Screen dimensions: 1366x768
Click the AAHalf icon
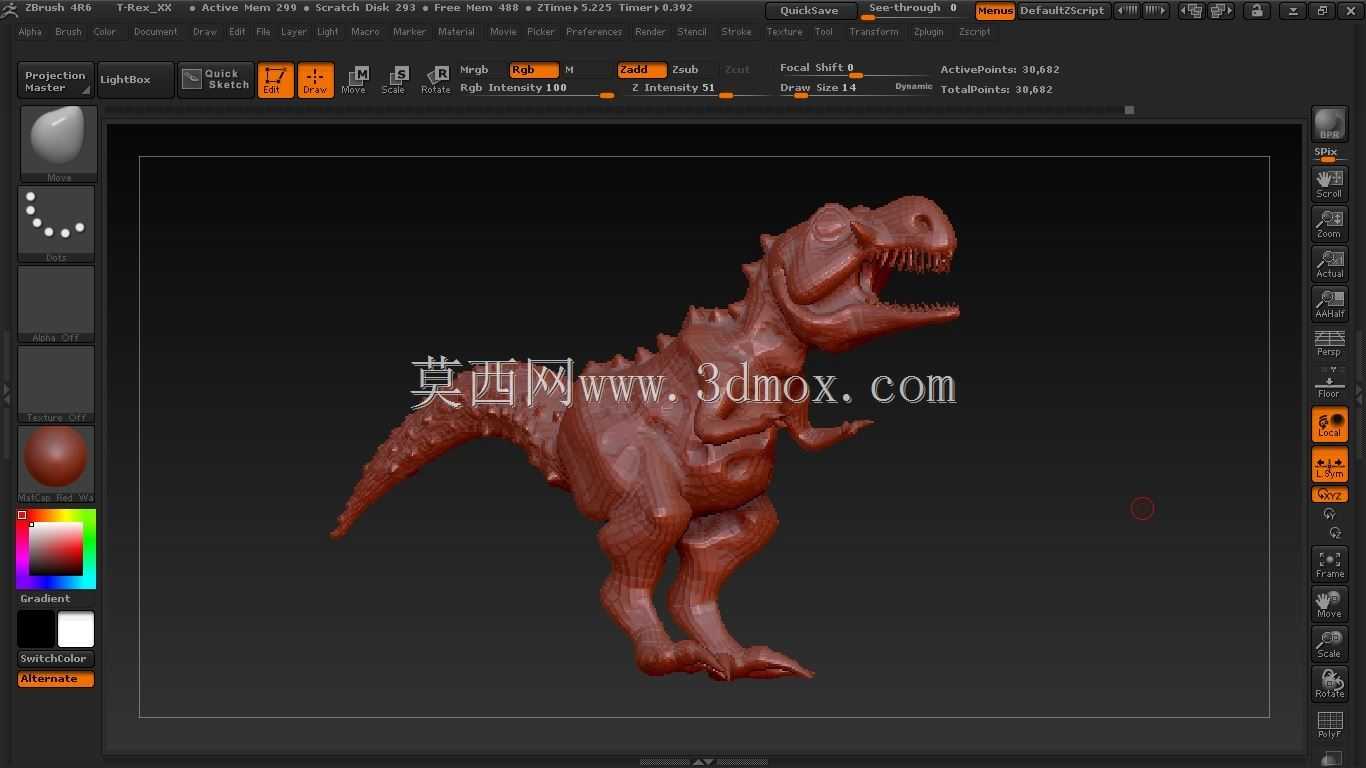tap(1330, 303)
